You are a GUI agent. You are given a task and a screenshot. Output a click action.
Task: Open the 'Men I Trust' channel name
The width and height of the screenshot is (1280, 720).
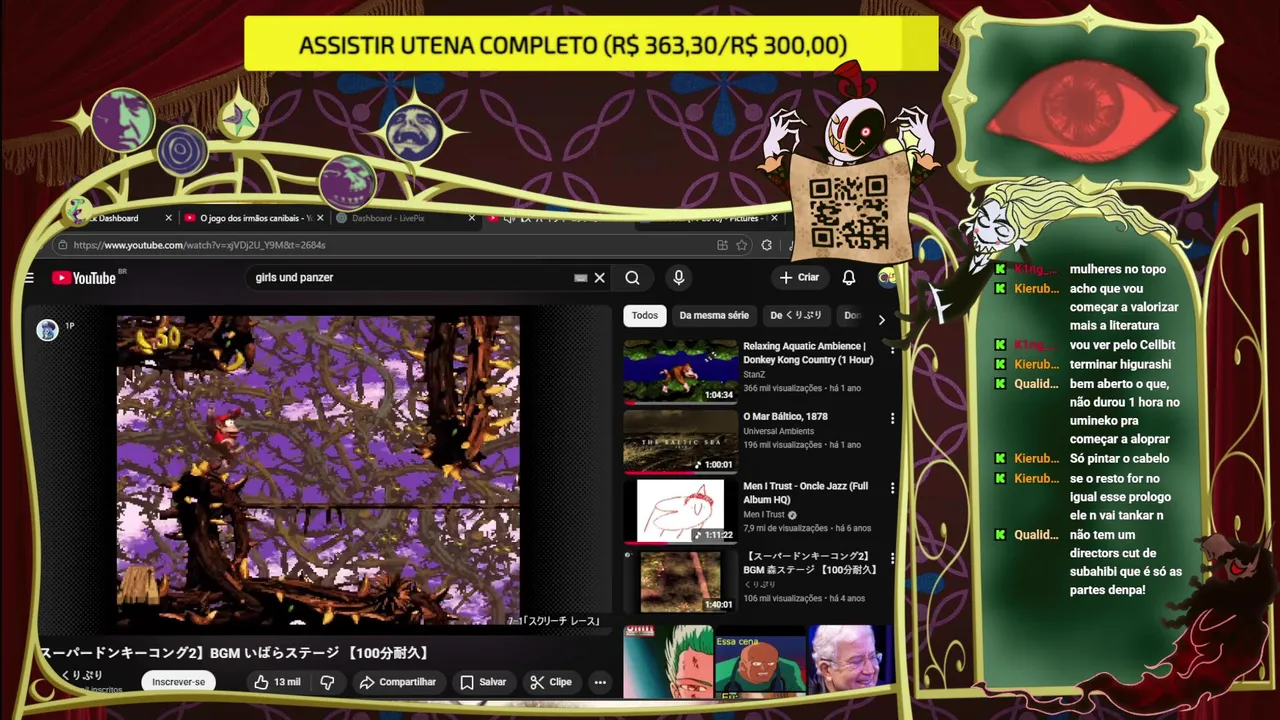coord(764,514)
